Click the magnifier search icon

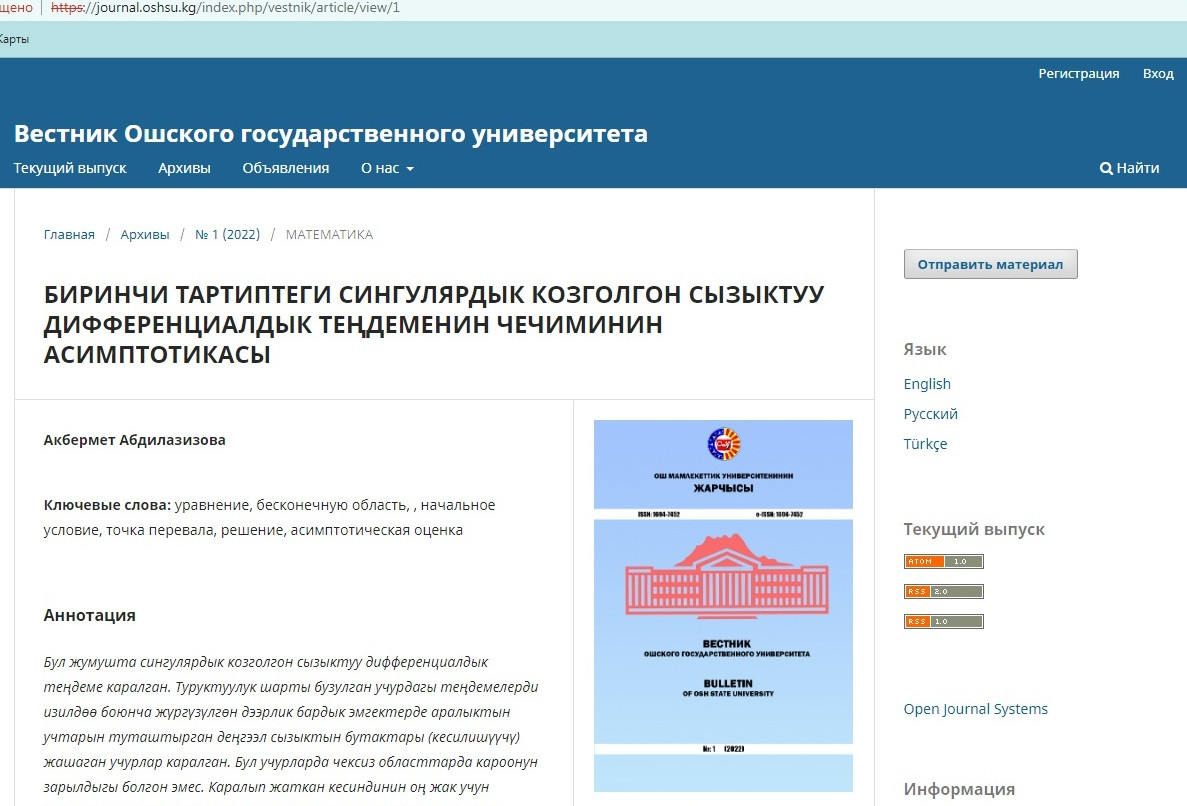(1106, 169)
